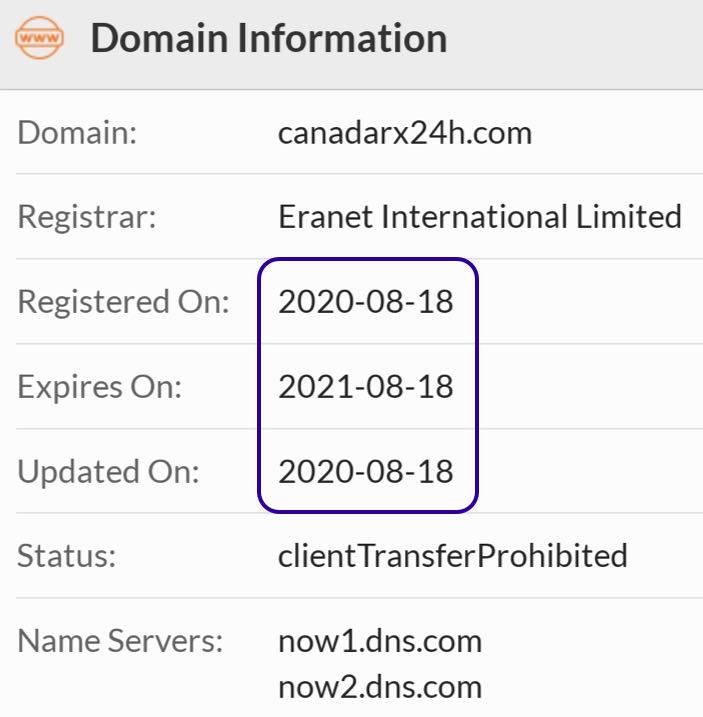Click the Registered On date 2020-08-18
This screenshot has height=717, width=703.
(366, 301)
